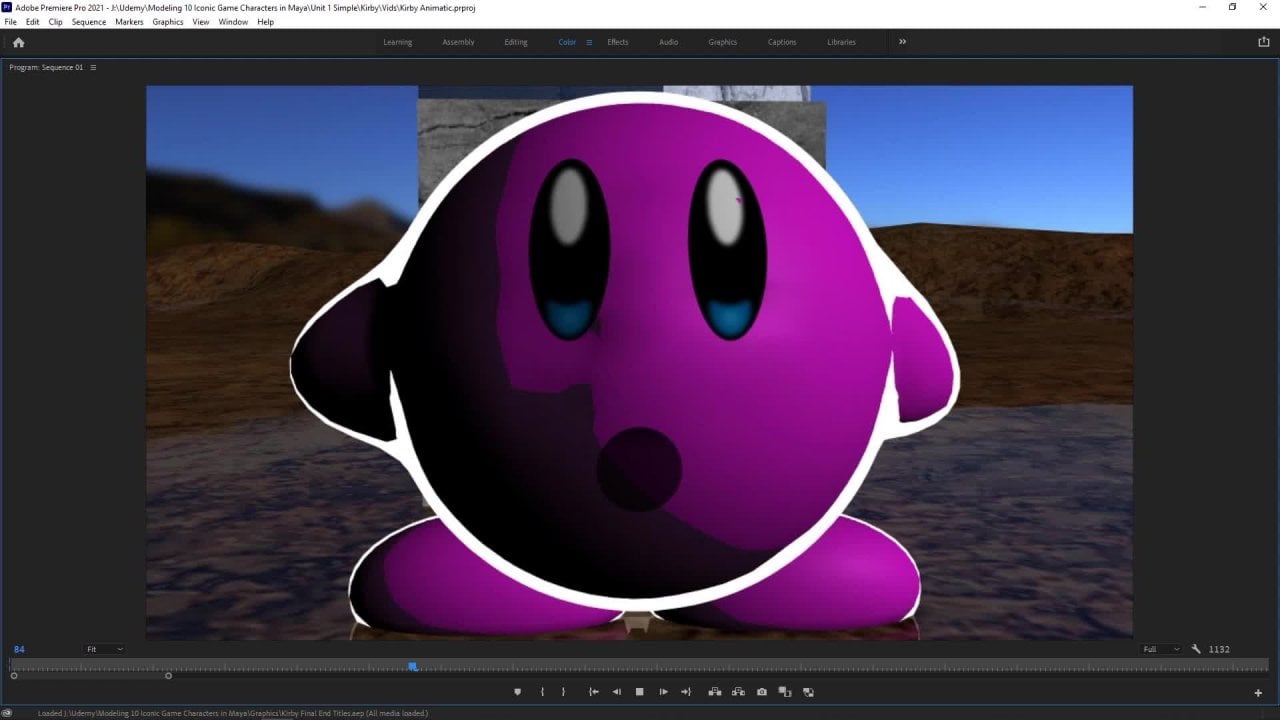Click the blue playhead on time ruler

point(412,666)
